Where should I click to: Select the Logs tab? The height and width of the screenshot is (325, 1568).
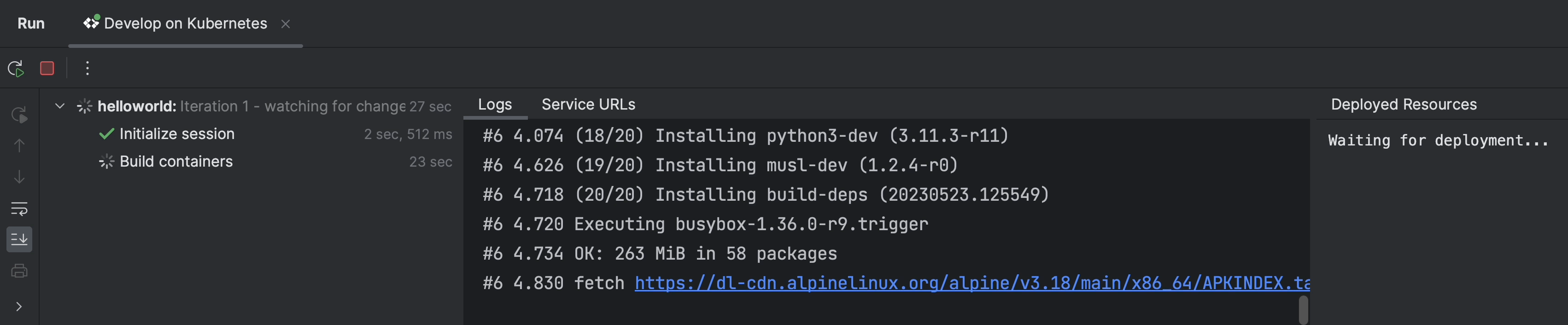point(494,104)
